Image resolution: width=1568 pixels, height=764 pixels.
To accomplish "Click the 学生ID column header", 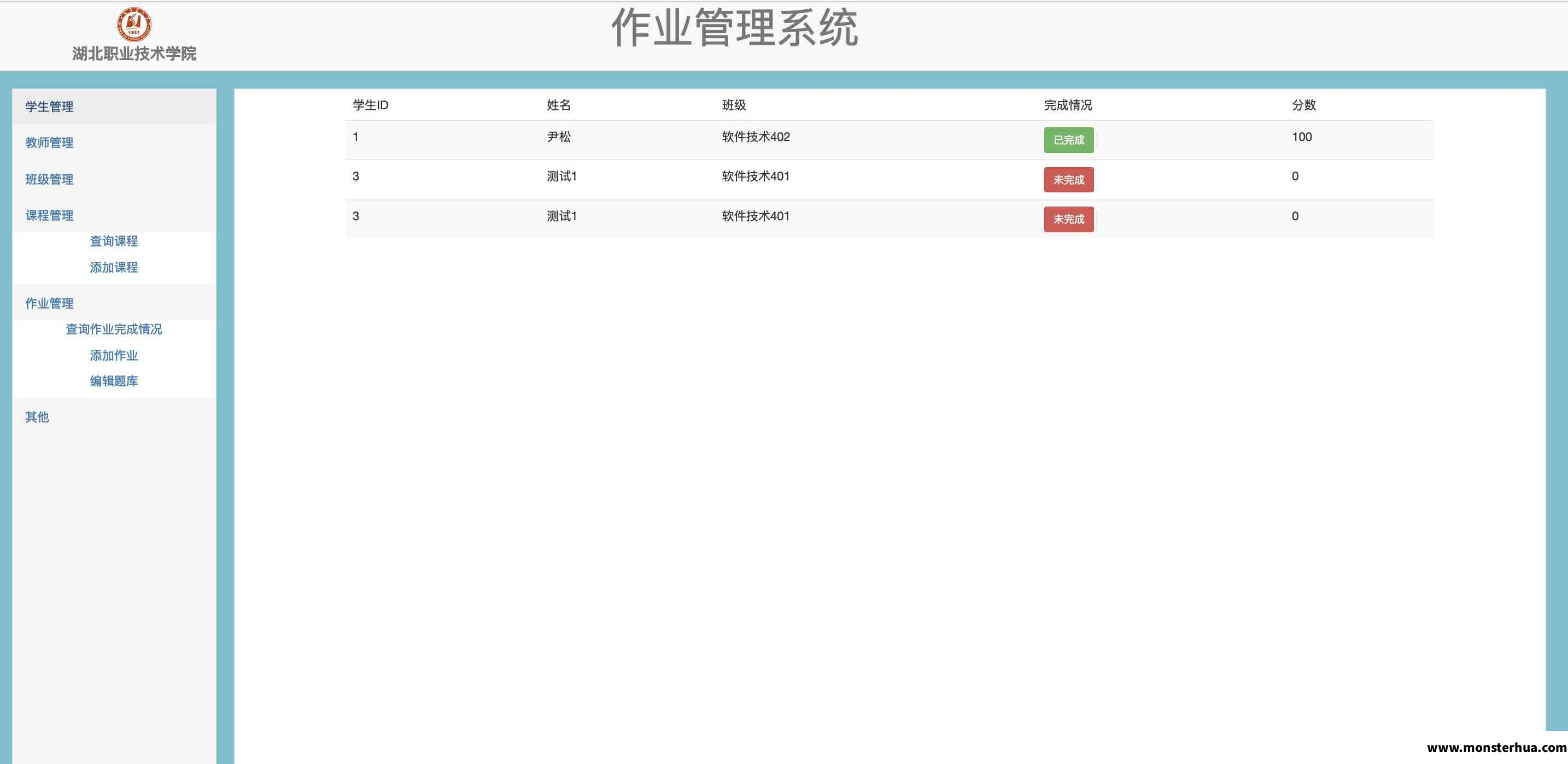I will click(370, 104).
